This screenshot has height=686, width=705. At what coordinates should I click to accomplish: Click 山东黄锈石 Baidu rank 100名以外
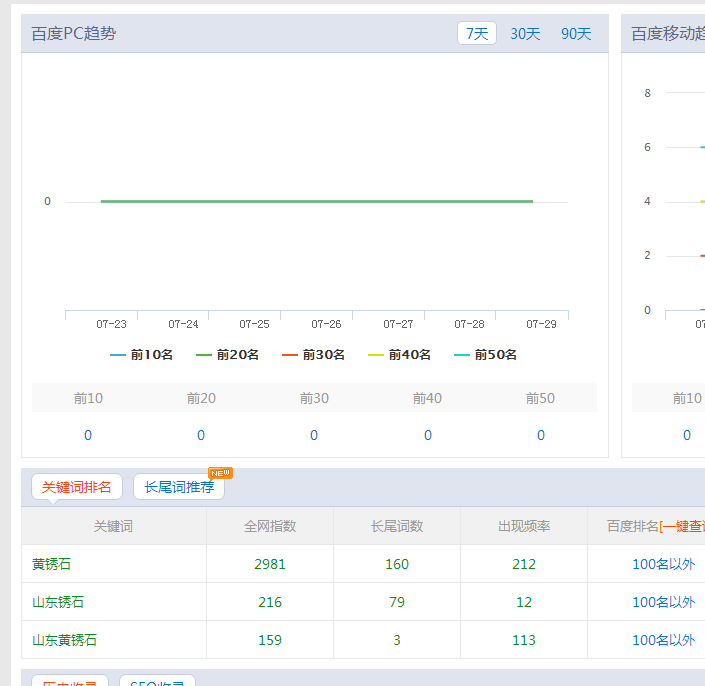(x=664, y=640)
